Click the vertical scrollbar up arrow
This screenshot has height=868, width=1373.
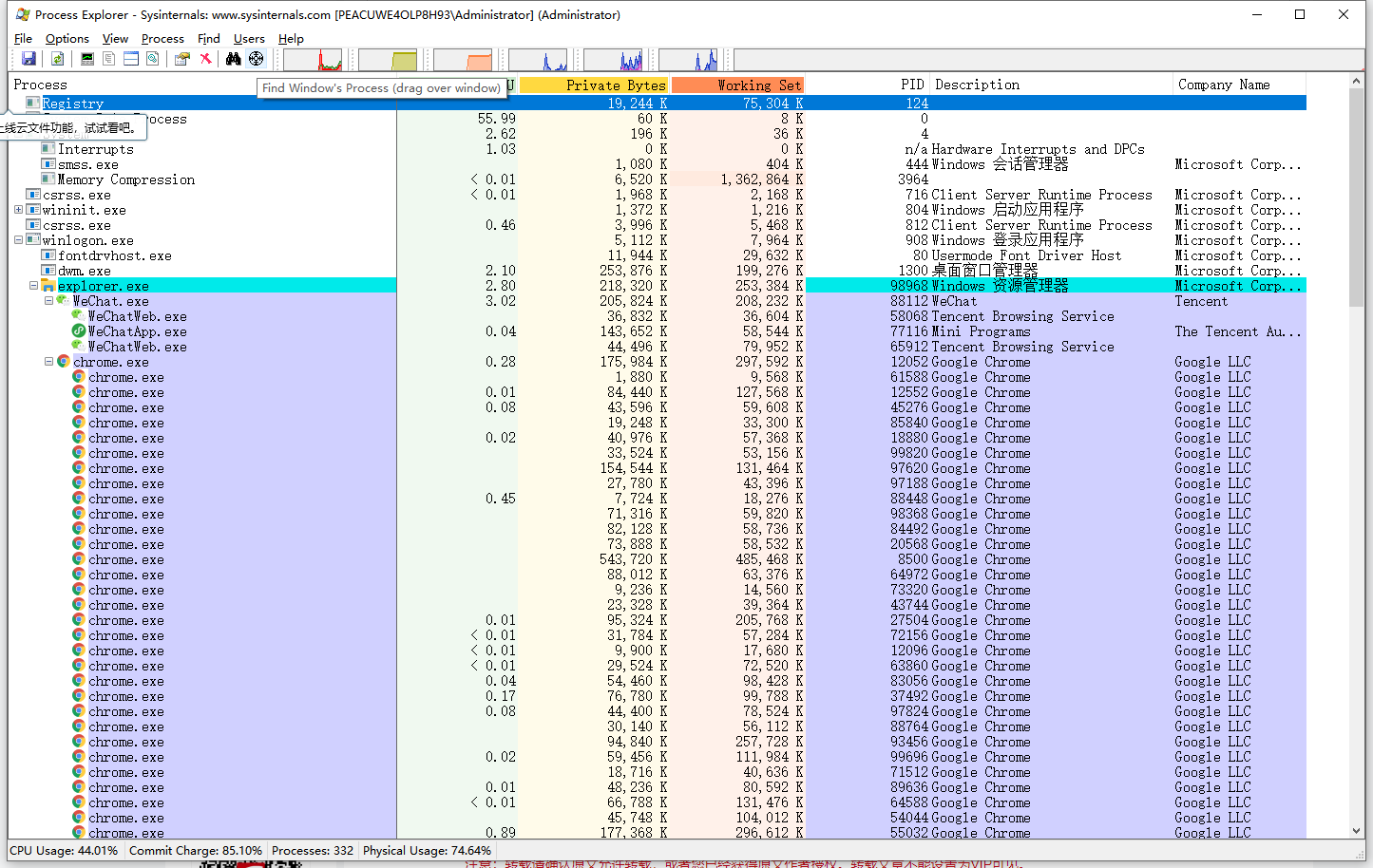1356,82
